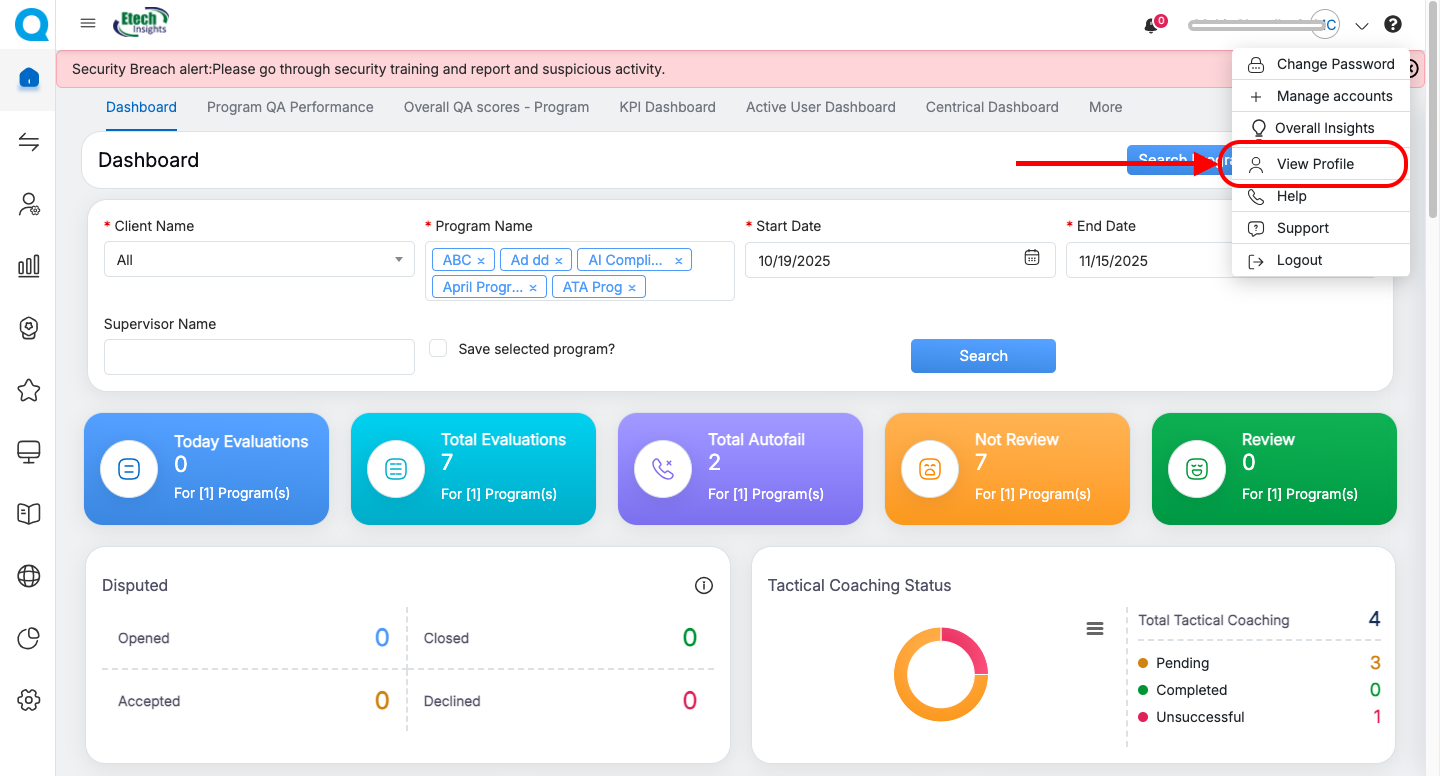Viewport: 1440px width, 776px height.
Task: Select Logout from the user menu
Action: pos(1299,260)
